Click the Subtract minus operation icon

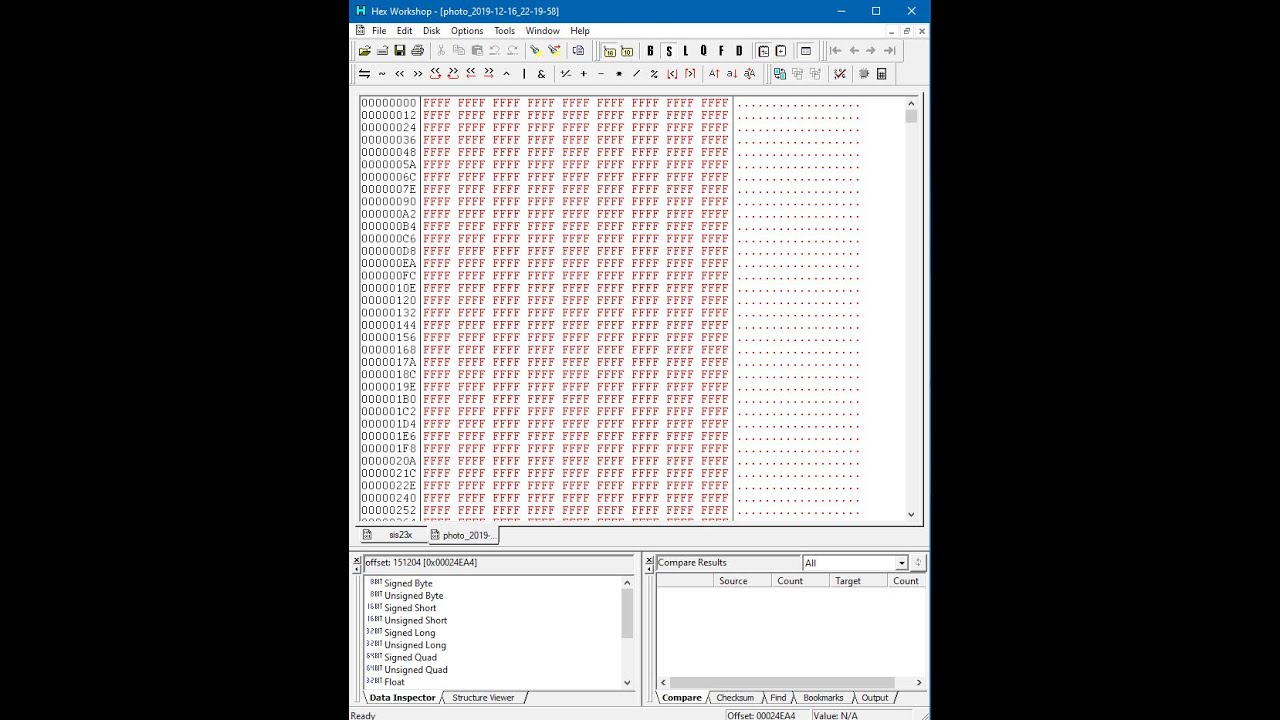[x=601, y=74]
